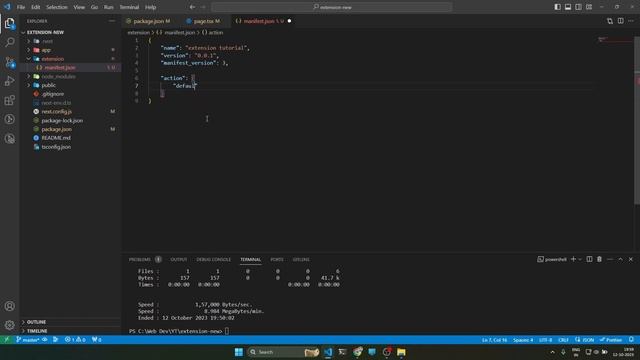Toggle the primary side bar
The width and height of the screenshot is (640, 360).
click(x=558, y=7)
